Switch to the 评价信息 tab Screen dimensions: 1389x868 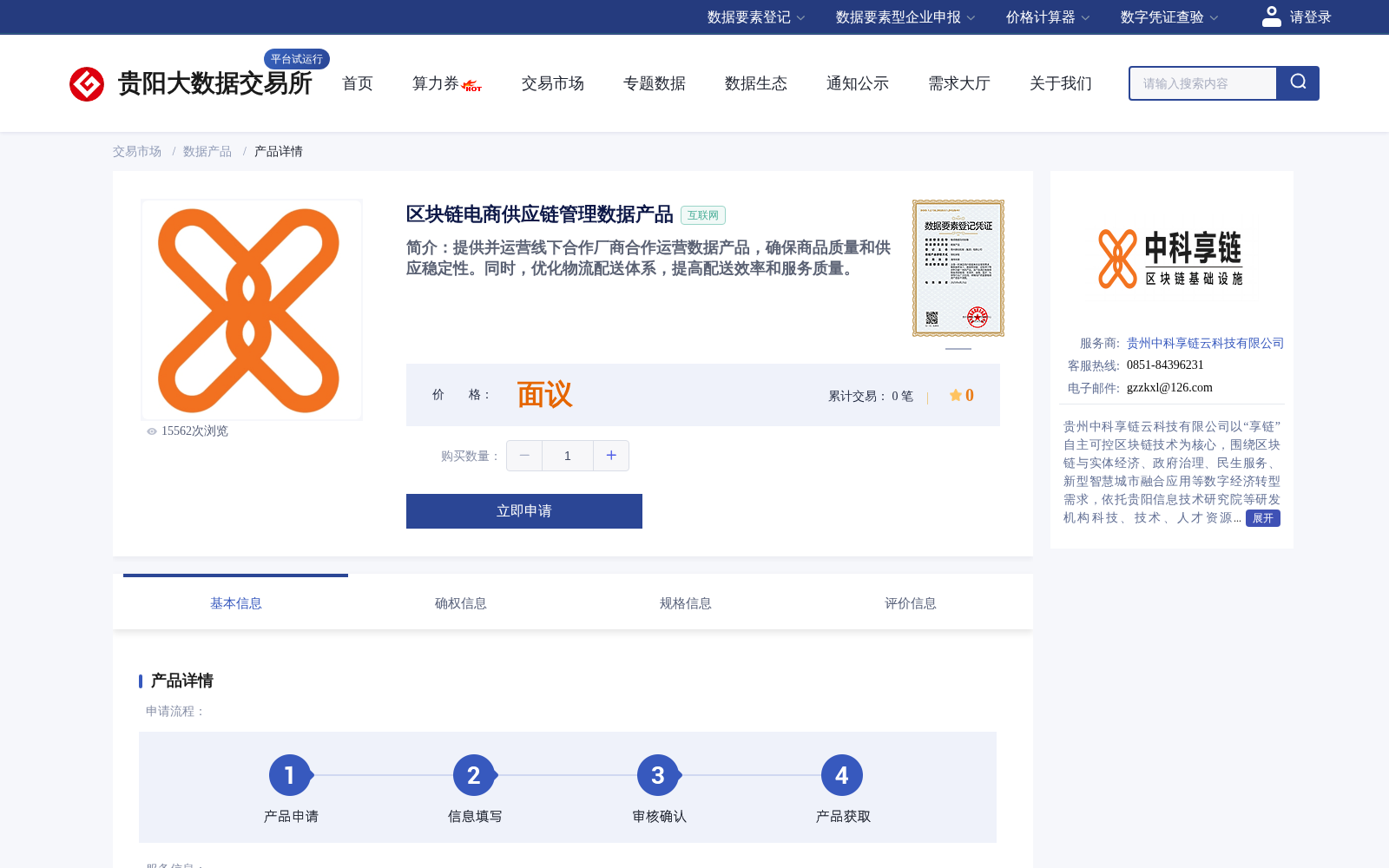click(x=911, y=602)
